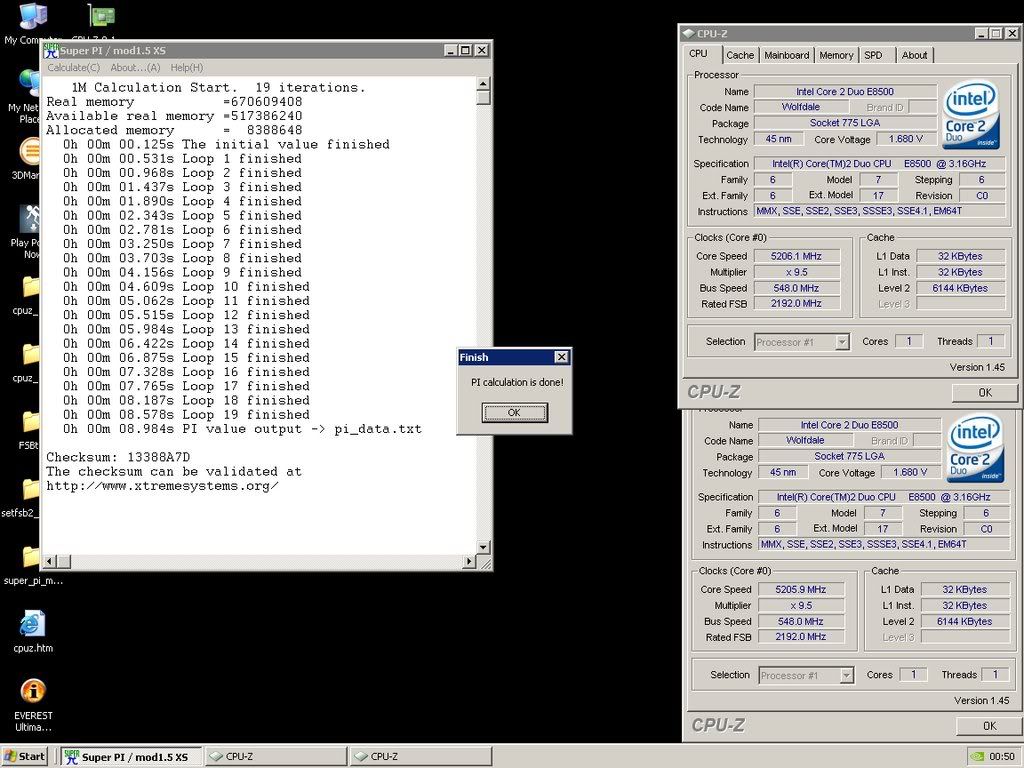Image resolution: width=1024 pixels, height=768 pixels.
Task: Click the 'Allocated memory = 8388648' line
Action: tap(174, 130)
